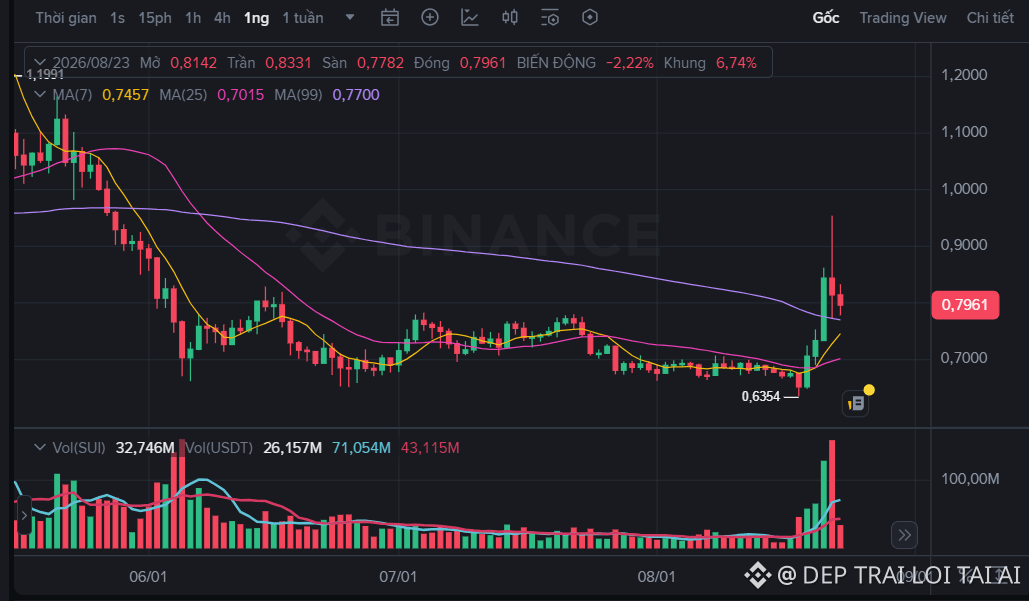
Task: Select the Gốc chart tab
Action: point(826,18)
